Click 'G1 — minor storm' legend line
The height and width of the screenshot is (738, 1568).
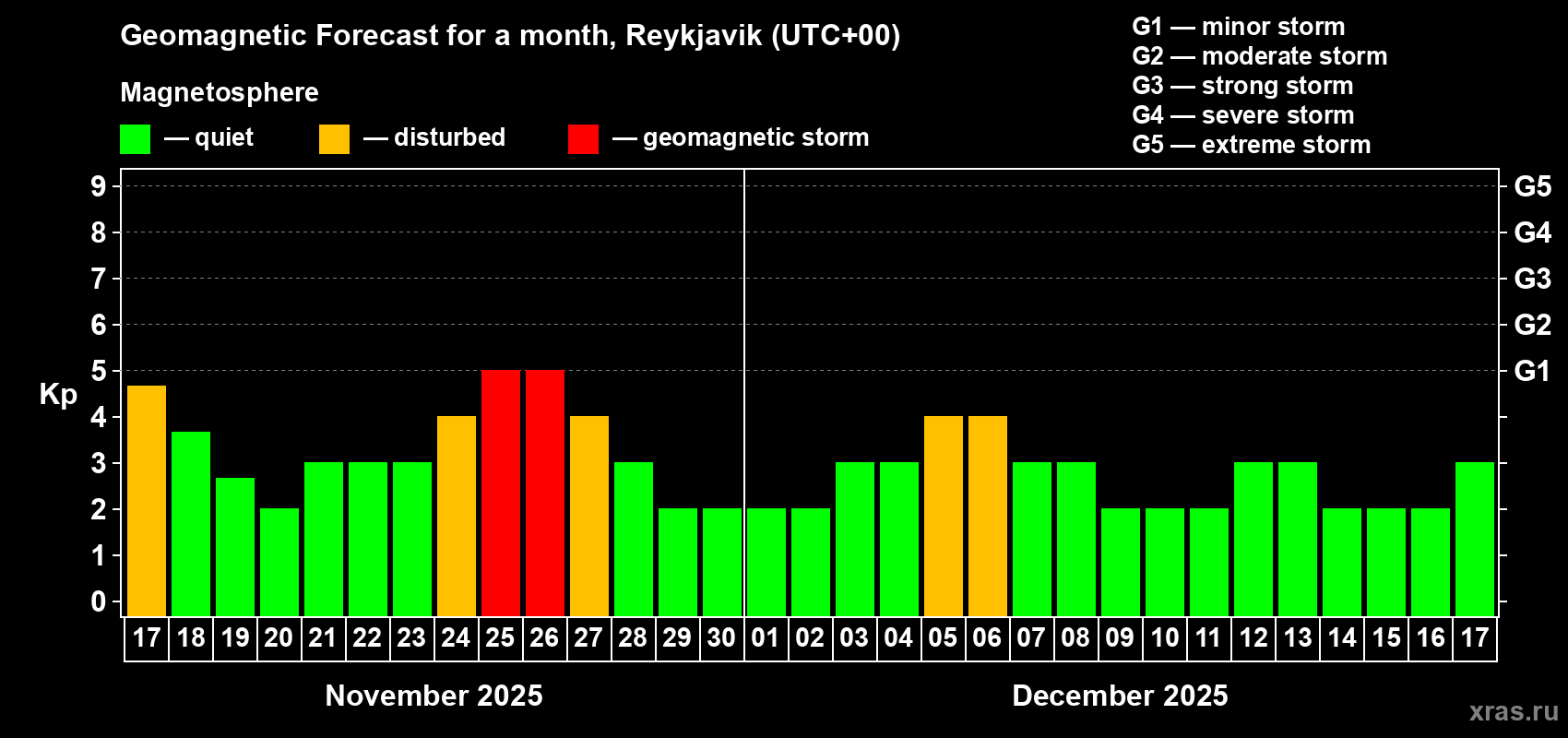(x=1239, y=27)
